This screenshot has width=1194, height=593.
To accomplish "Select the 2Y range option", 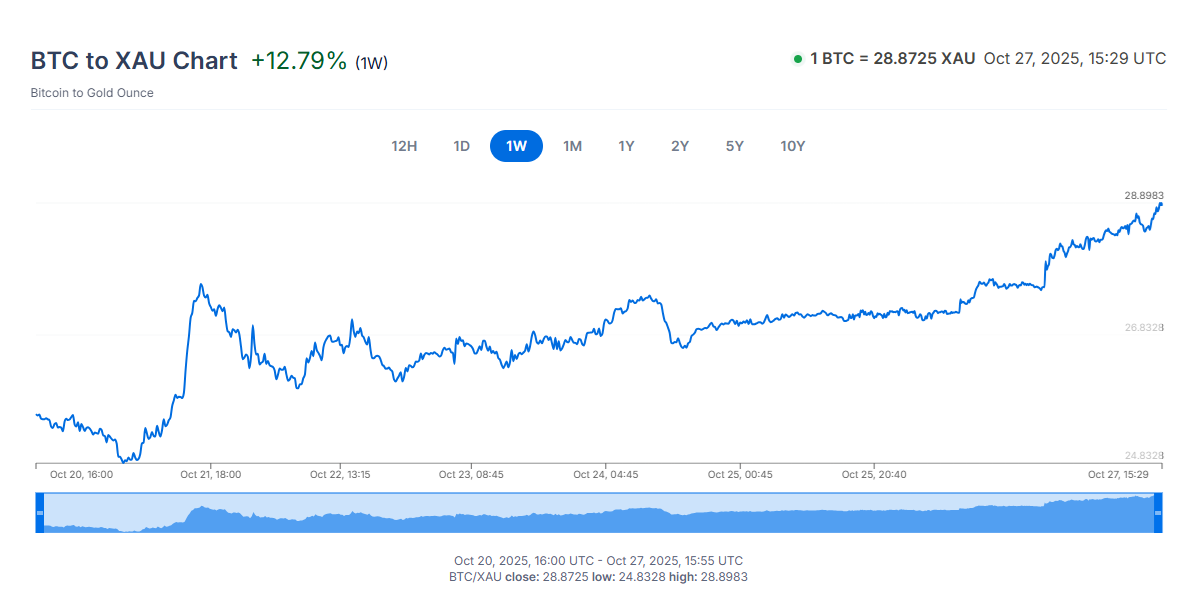I will click(680, 146).
